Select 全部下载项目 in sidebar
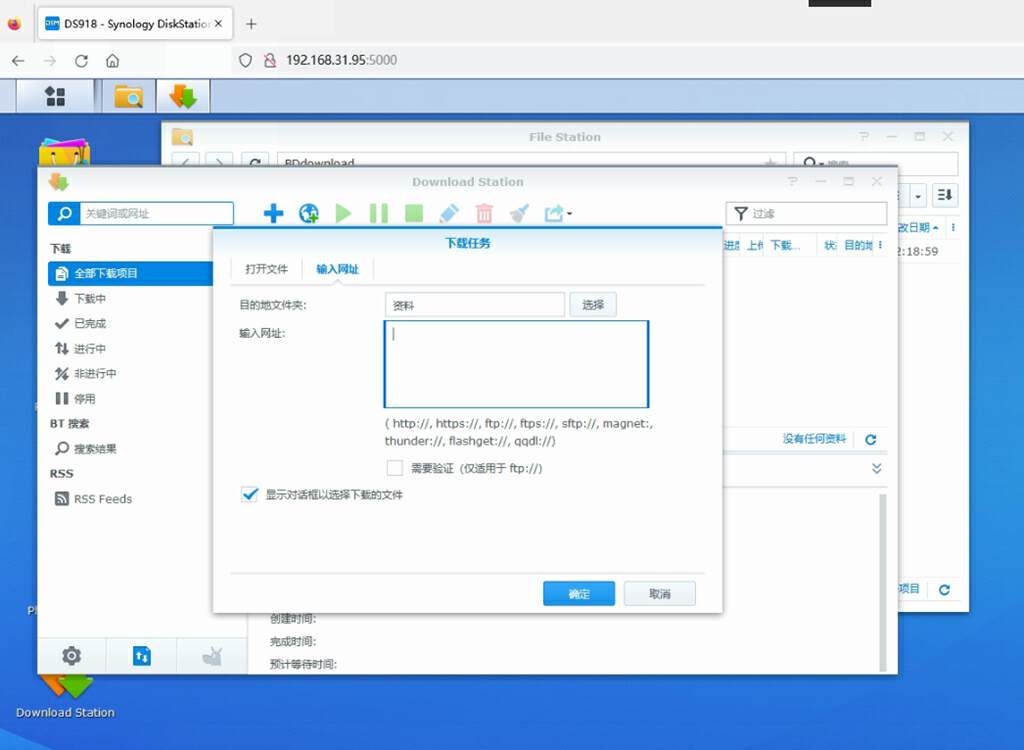Screen dimensions: 1024x750 (131, 273)
